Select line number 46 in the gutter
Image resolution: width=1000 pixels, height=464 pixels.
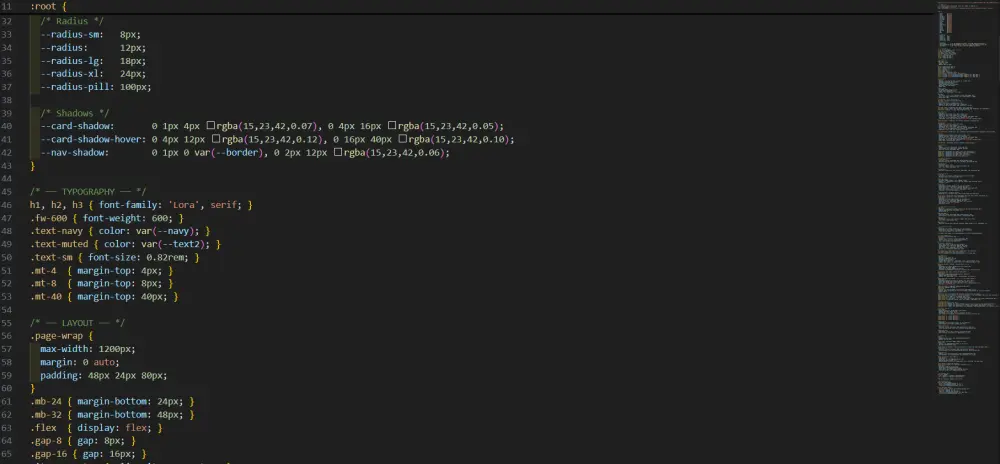(7, 205)
